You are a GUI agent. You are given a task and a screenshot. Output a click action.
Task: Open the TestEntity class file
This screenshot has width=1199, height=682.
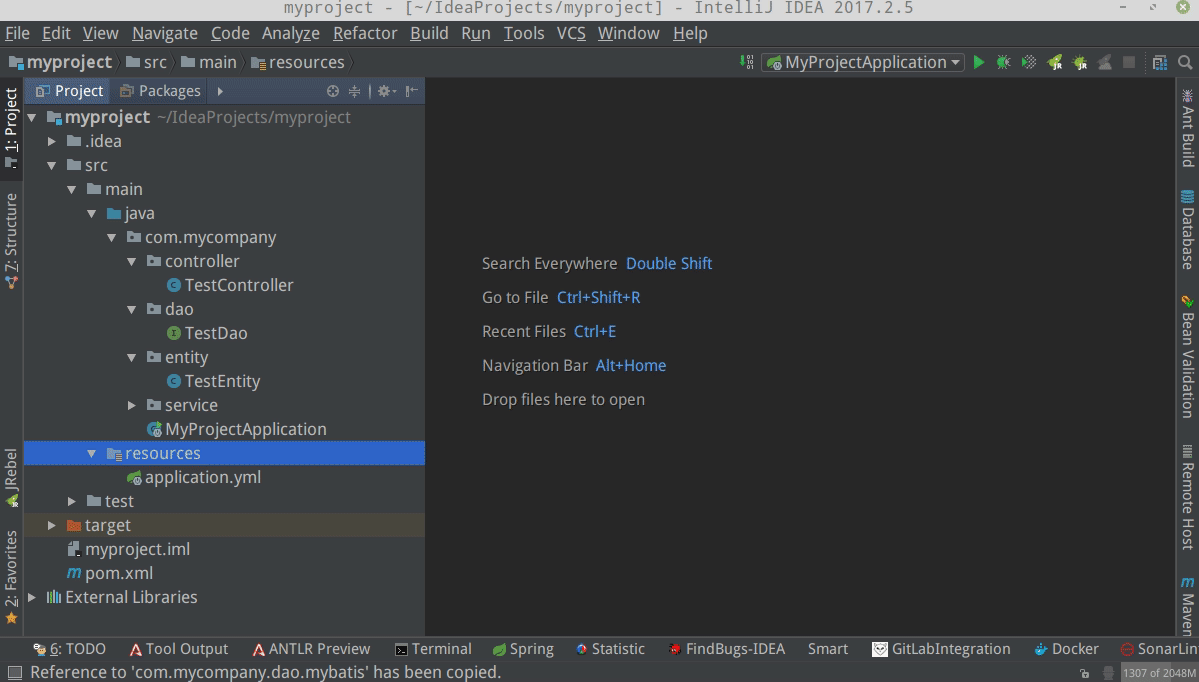coord(213,382)
